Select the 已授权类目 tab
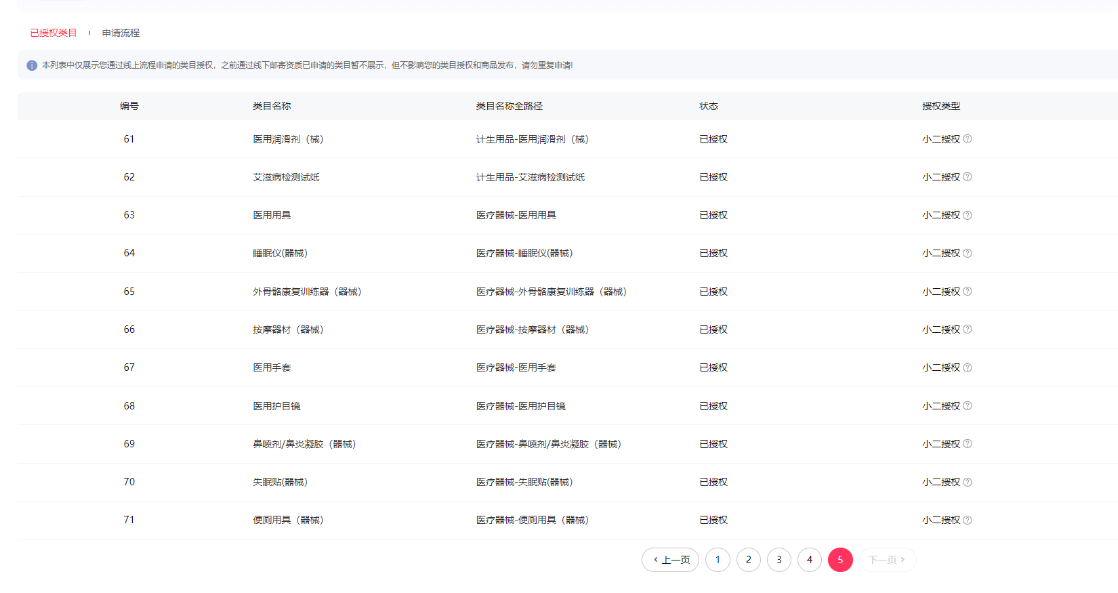 [x=54, y=33]
